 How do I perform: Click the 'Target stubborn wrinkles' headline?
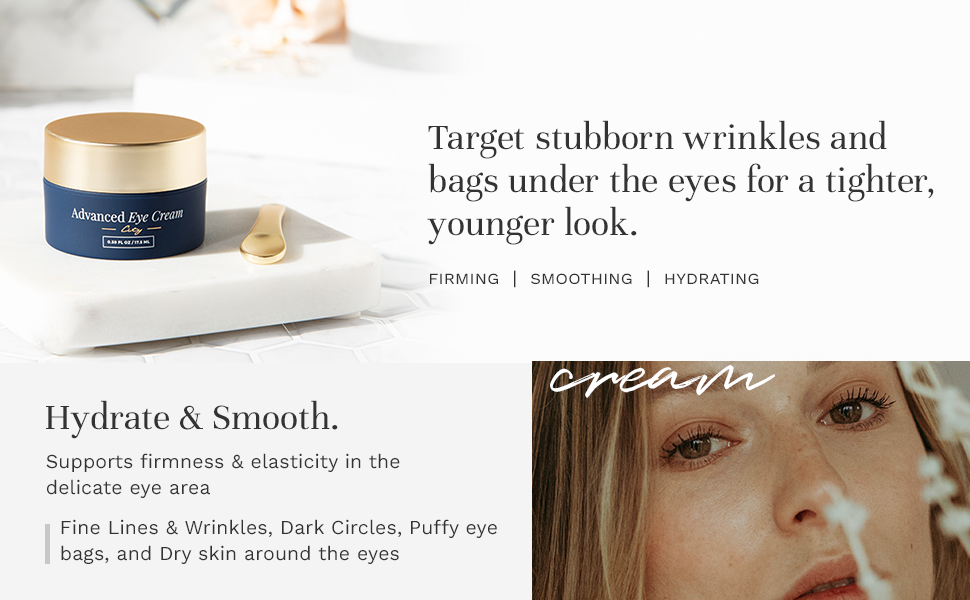point(681,181)
